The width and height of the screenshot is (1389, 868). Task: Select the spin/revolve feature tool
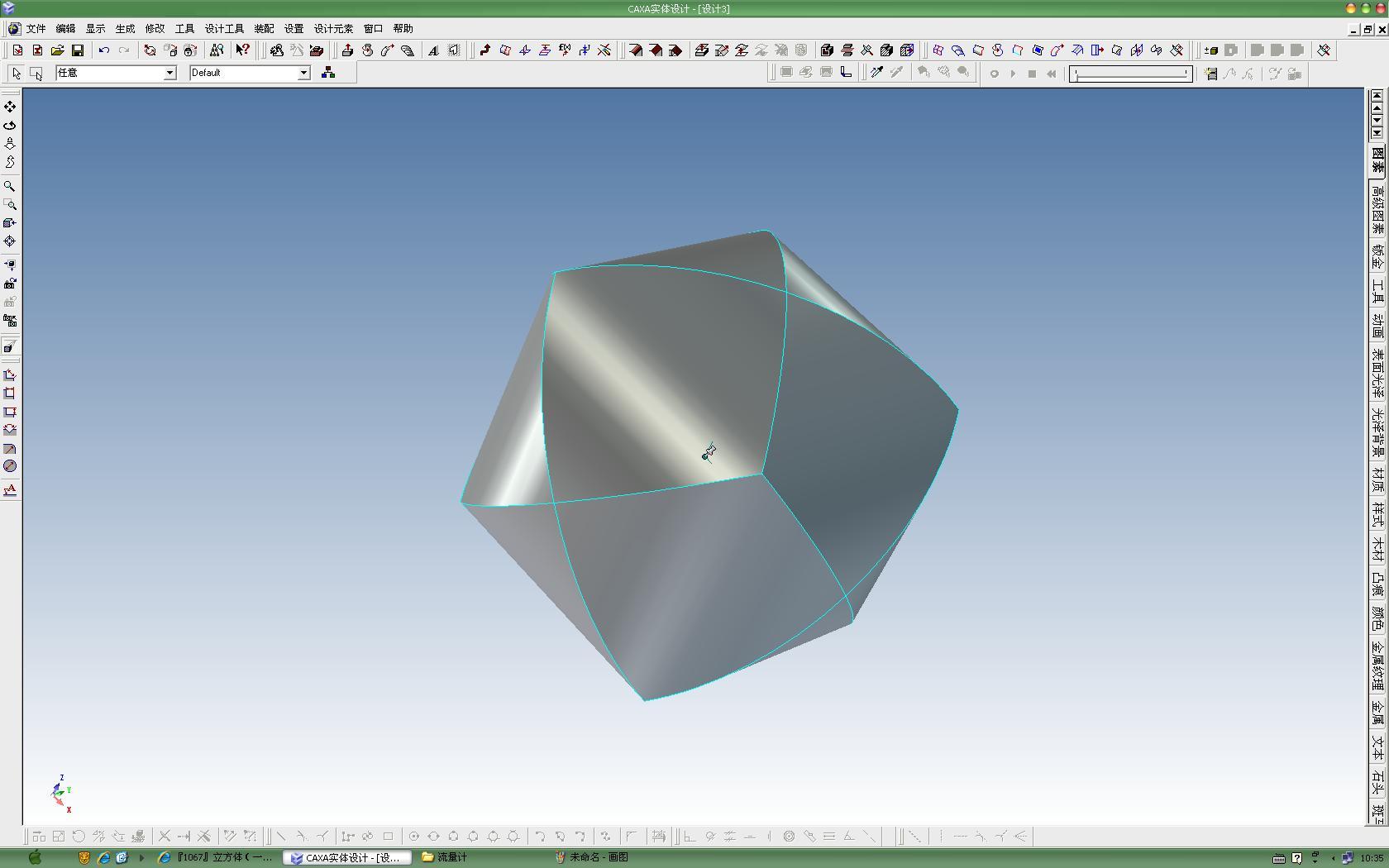point(367,50)
